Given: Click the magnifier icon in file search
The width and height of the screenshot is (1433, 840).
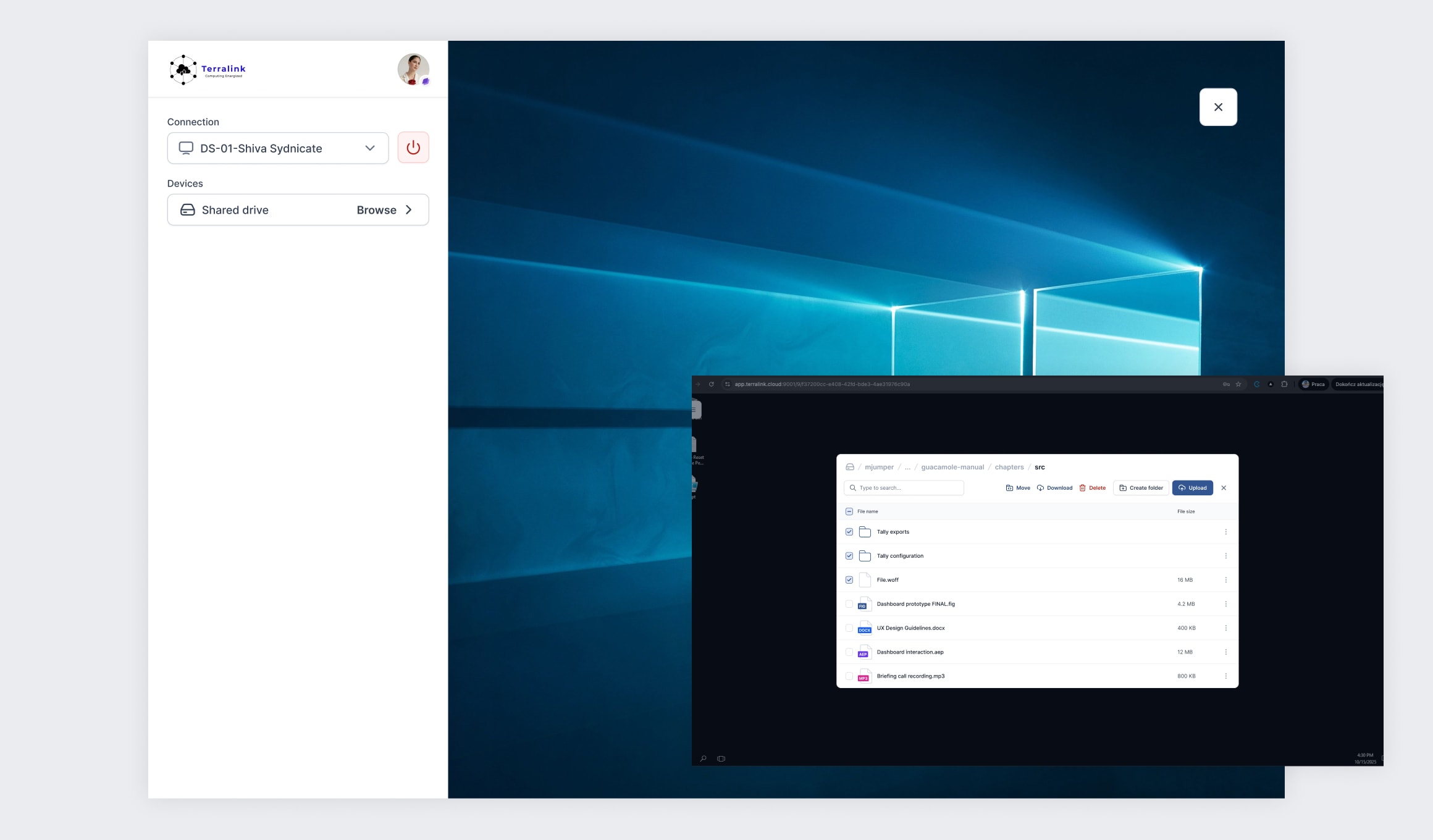Looking at the screenshot, I should (853, 488).
